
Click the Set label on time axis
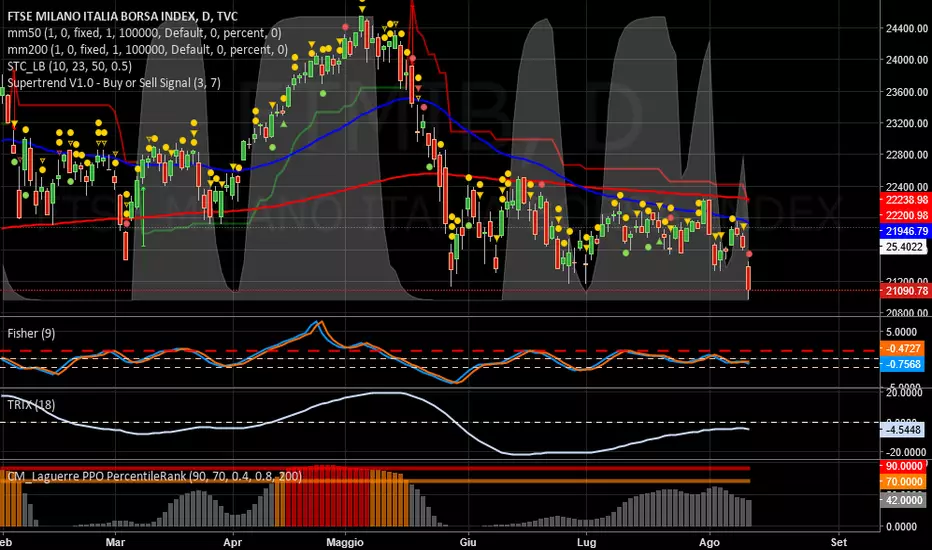click(839, 542)
